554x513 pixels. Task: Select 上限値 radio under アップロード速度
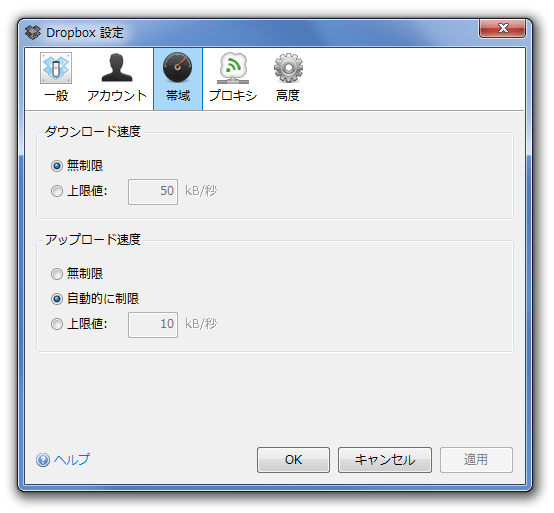coord(57,324)
